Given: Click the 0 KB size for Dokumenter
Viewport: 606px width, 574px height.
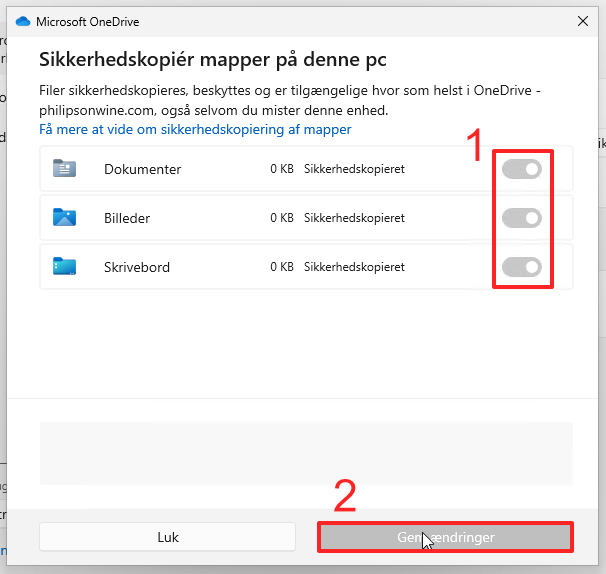Looking at the screenshot, I should click(x=282, y=169).
